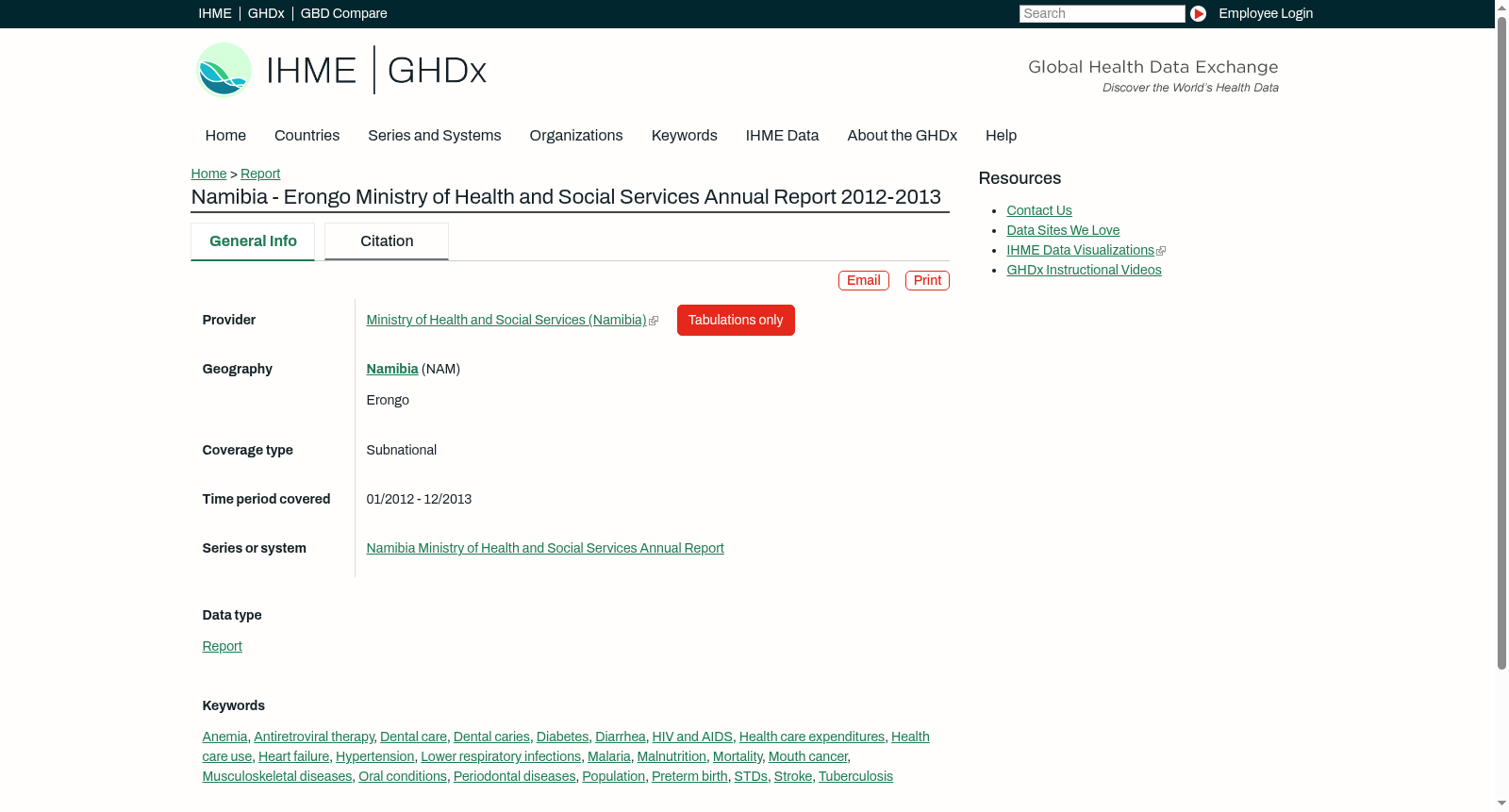
Task: Open the IHME Data menu
Action: [x=782, y=136]
